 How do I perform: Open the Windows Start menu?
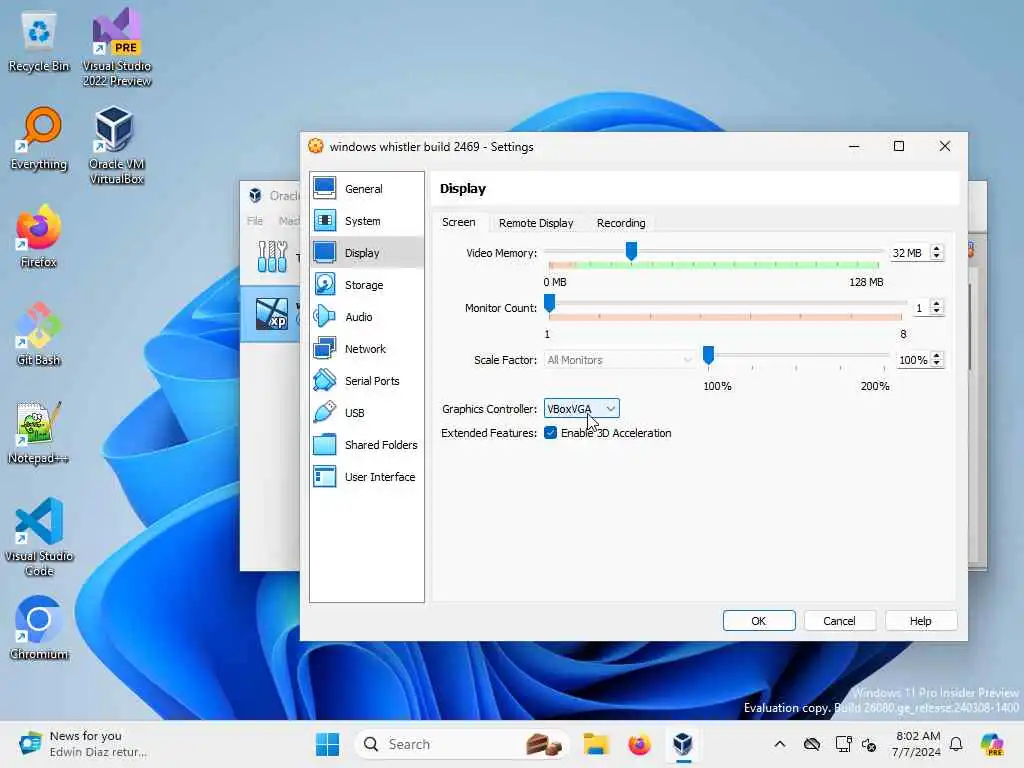pos(327,744)
